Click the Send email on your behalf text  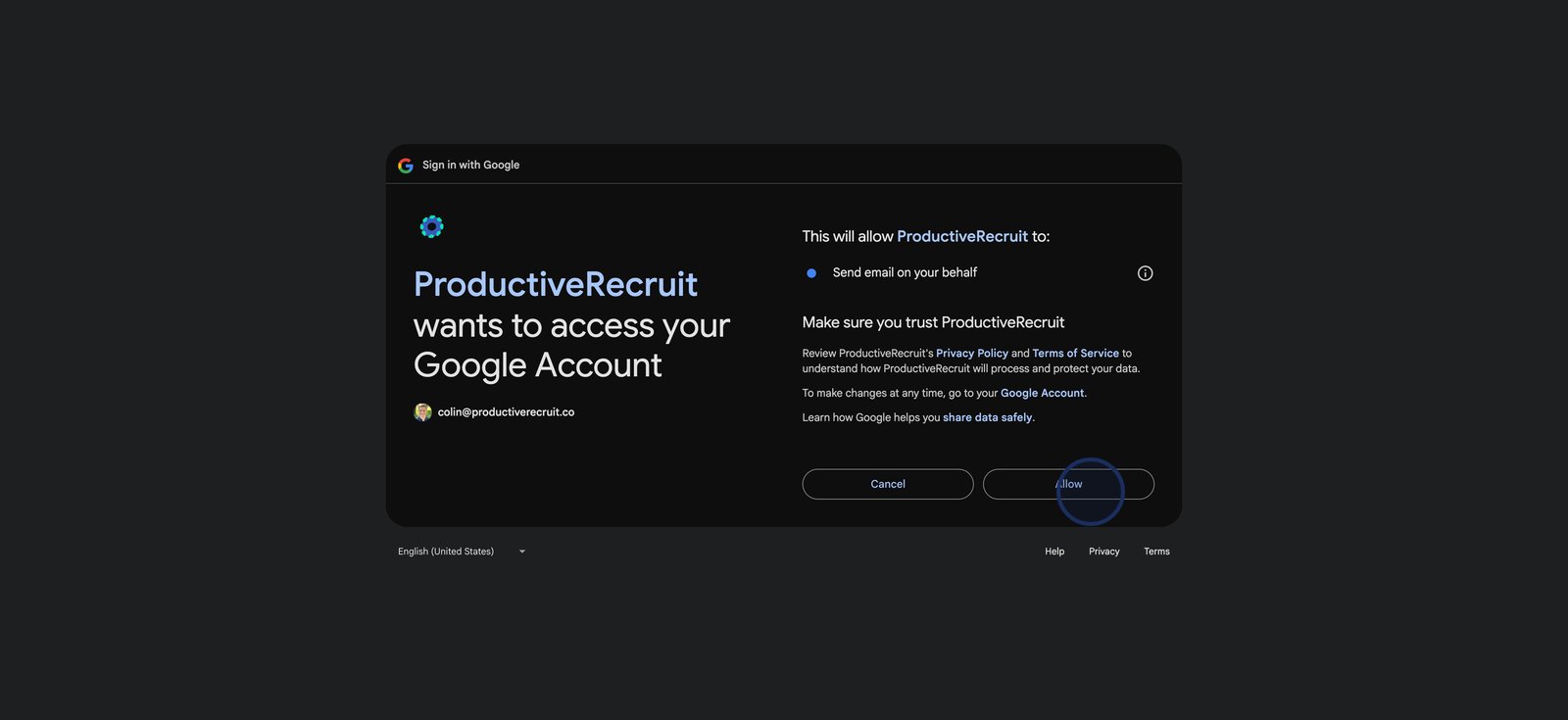pos(905,272)
